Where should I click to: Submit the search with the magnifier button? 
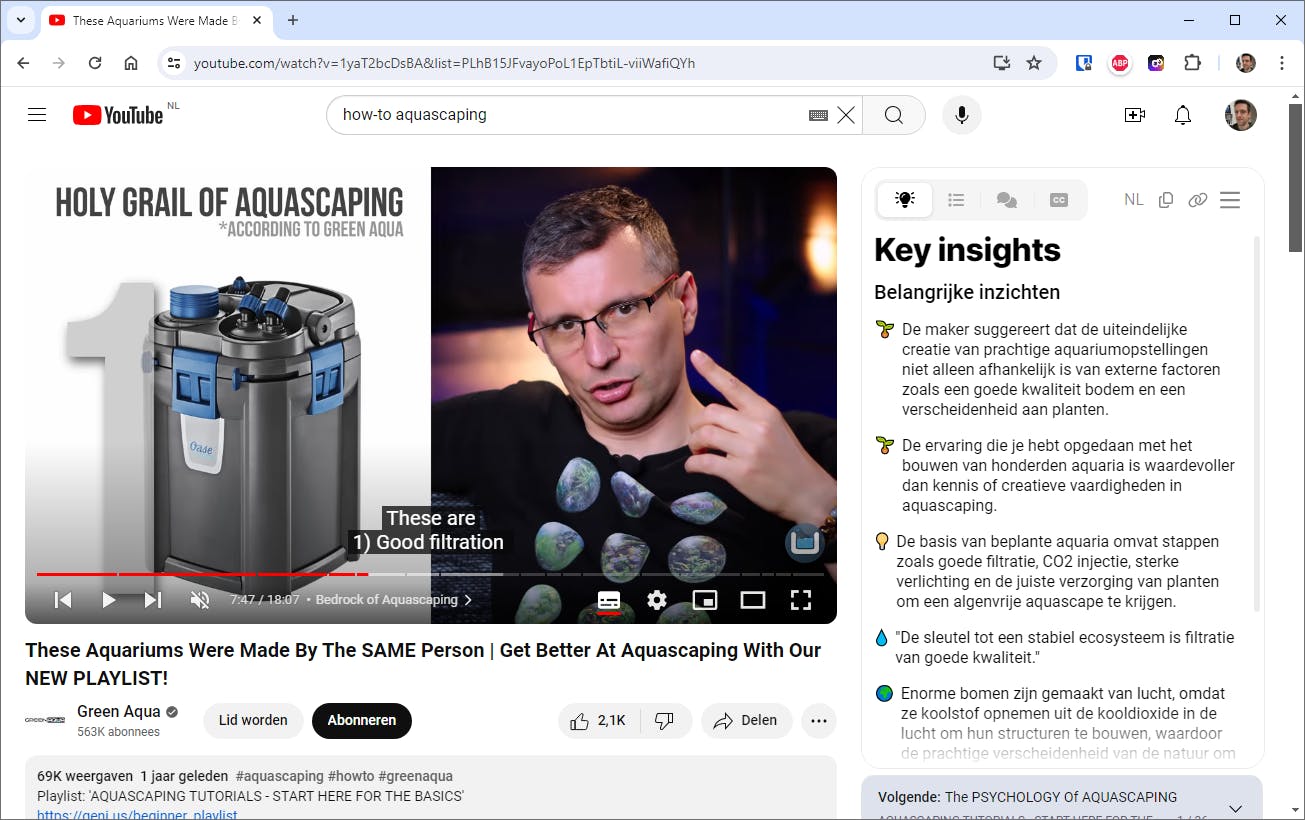[x=894, y=115]
